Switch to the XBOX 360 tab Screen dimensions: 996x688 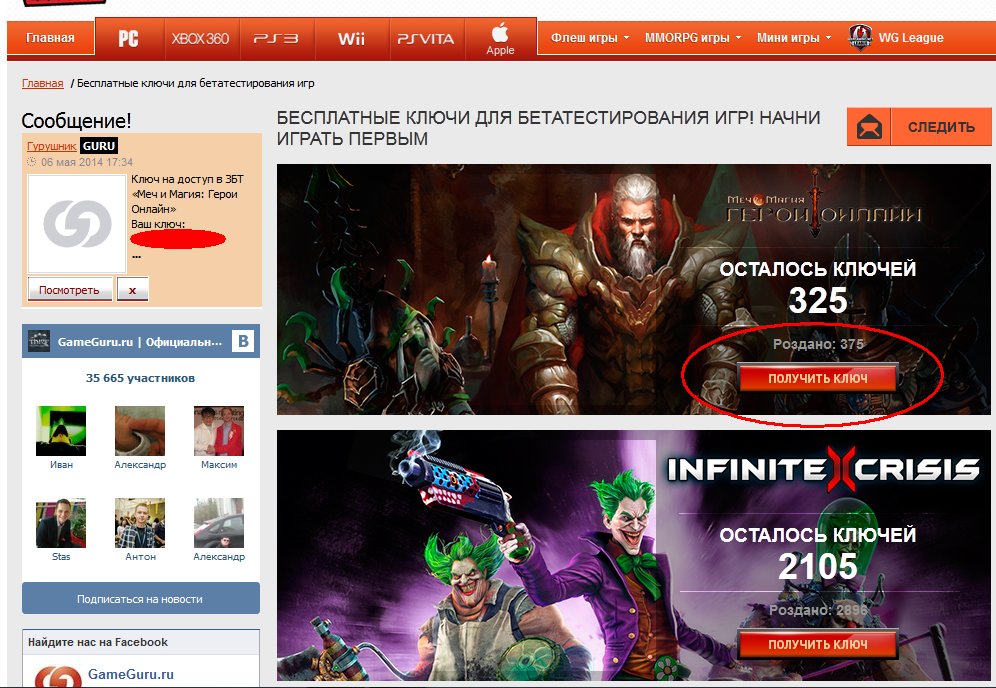[201, 39]
